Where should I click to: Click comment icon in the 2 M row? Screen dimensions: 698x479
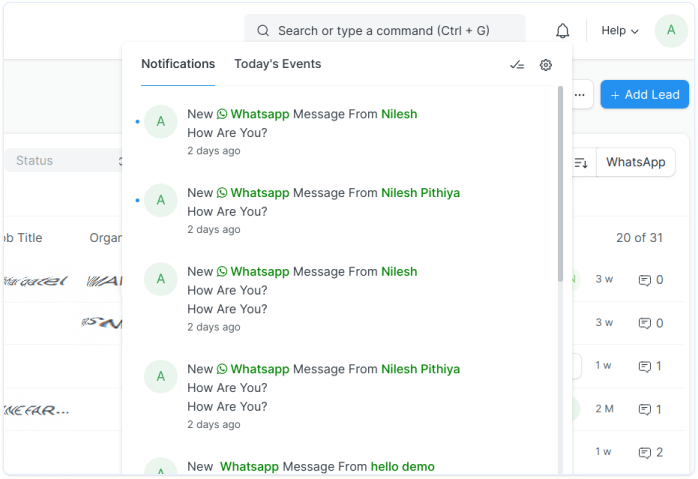coord(645,410)
